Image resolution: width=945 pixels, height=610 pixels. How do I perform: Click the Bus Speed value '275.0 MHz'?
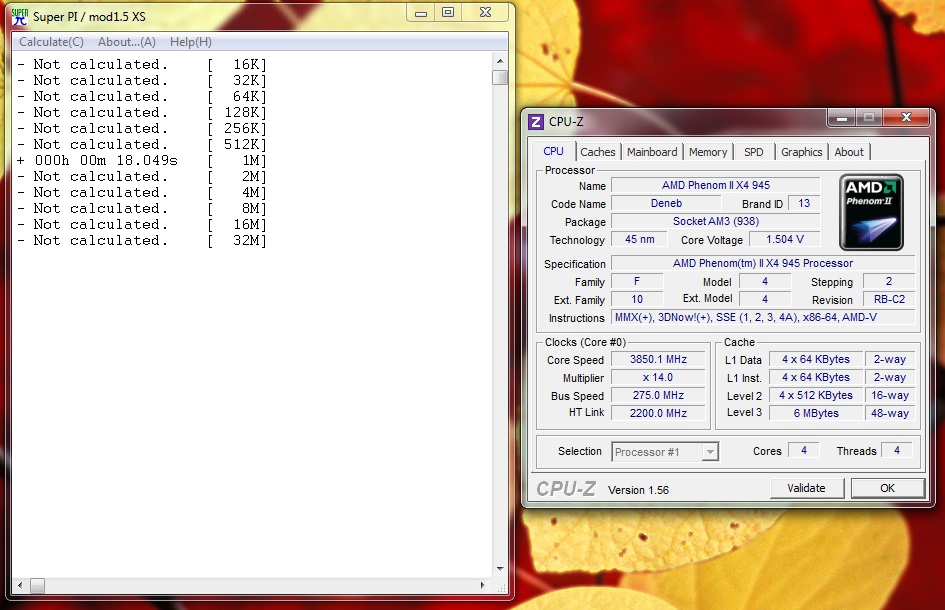[x=658, y=395]
